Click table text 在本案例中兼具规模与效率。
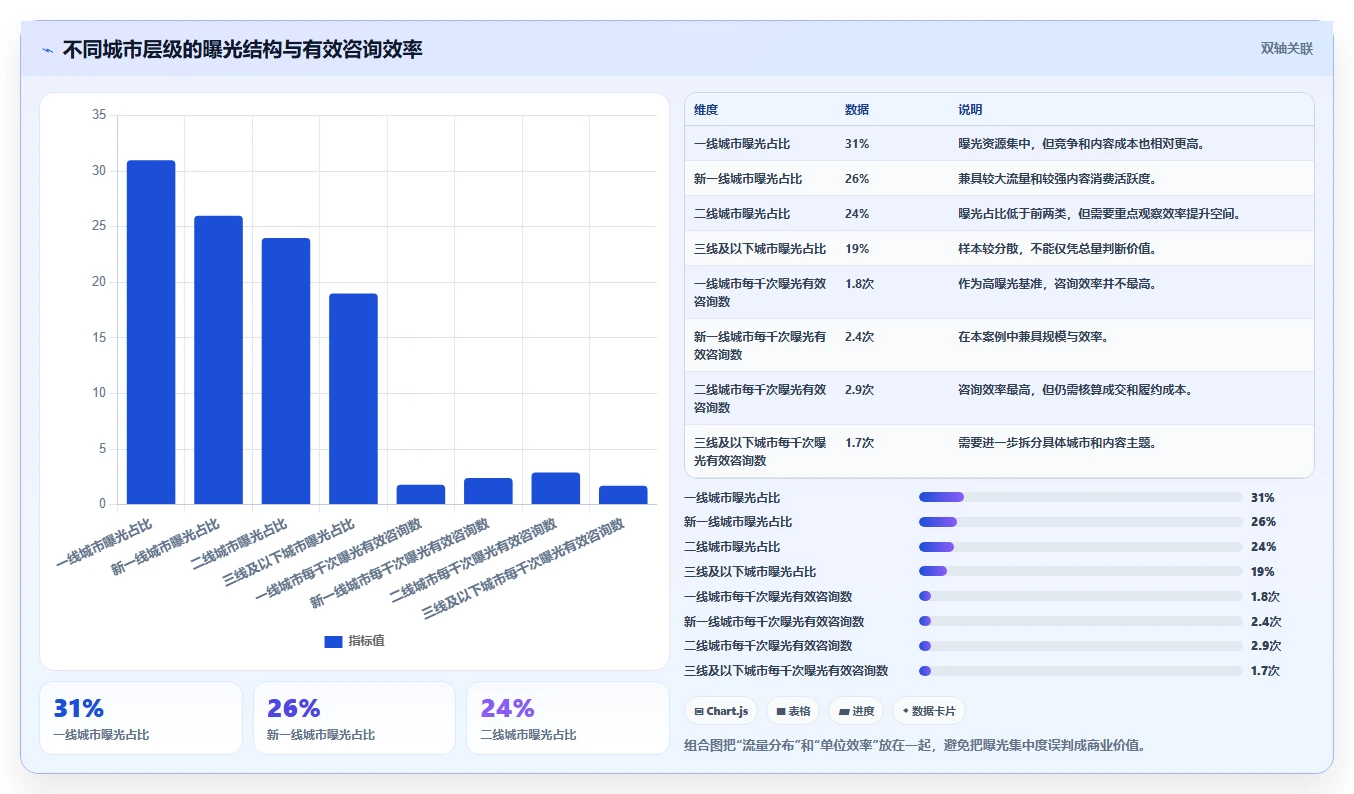The width and height of the screenshot is (1354, 794). click(1033, 337)
